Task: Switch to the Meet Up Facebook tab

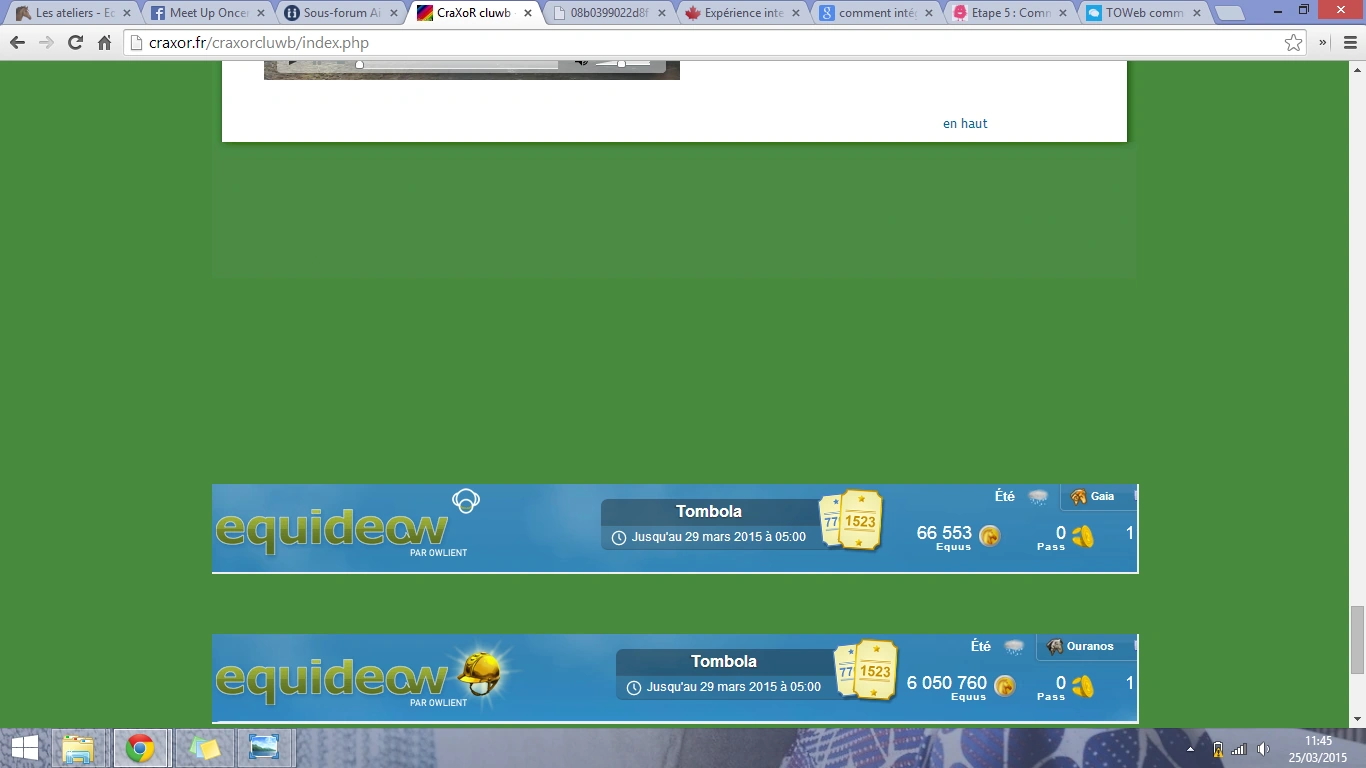Action: pos(208,13)
